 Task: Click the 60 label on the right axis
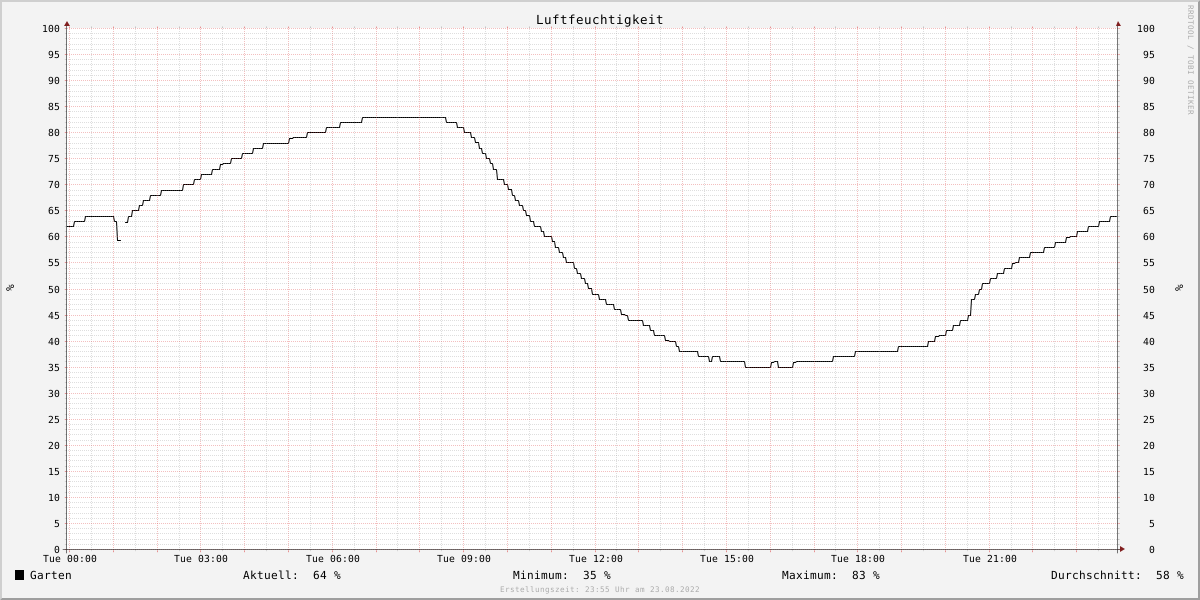[1148, 237]
